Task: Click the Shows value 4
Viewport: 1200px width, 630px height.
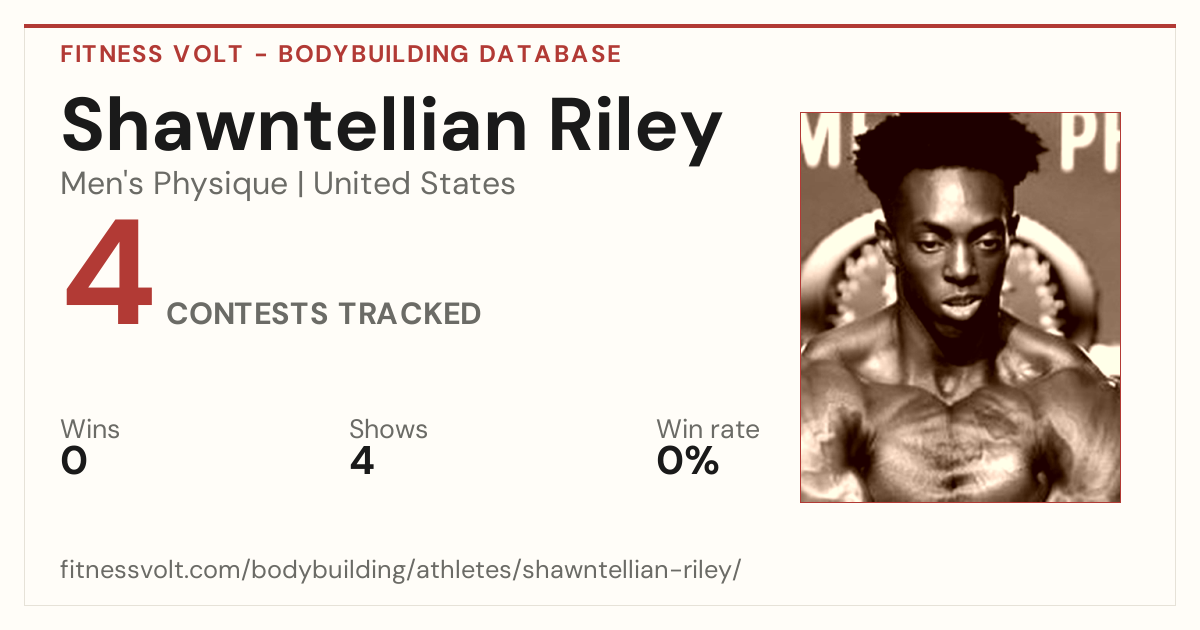Action: 362,461
